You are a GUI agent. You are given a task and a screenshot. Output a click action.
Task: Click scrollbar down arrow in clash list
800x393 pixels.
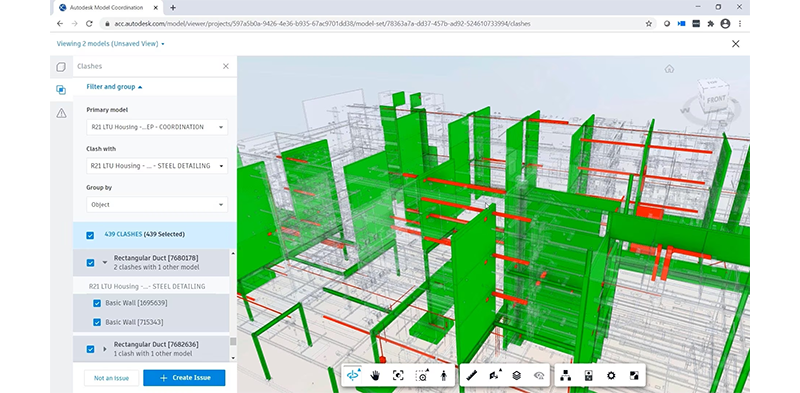pos(233,358)
